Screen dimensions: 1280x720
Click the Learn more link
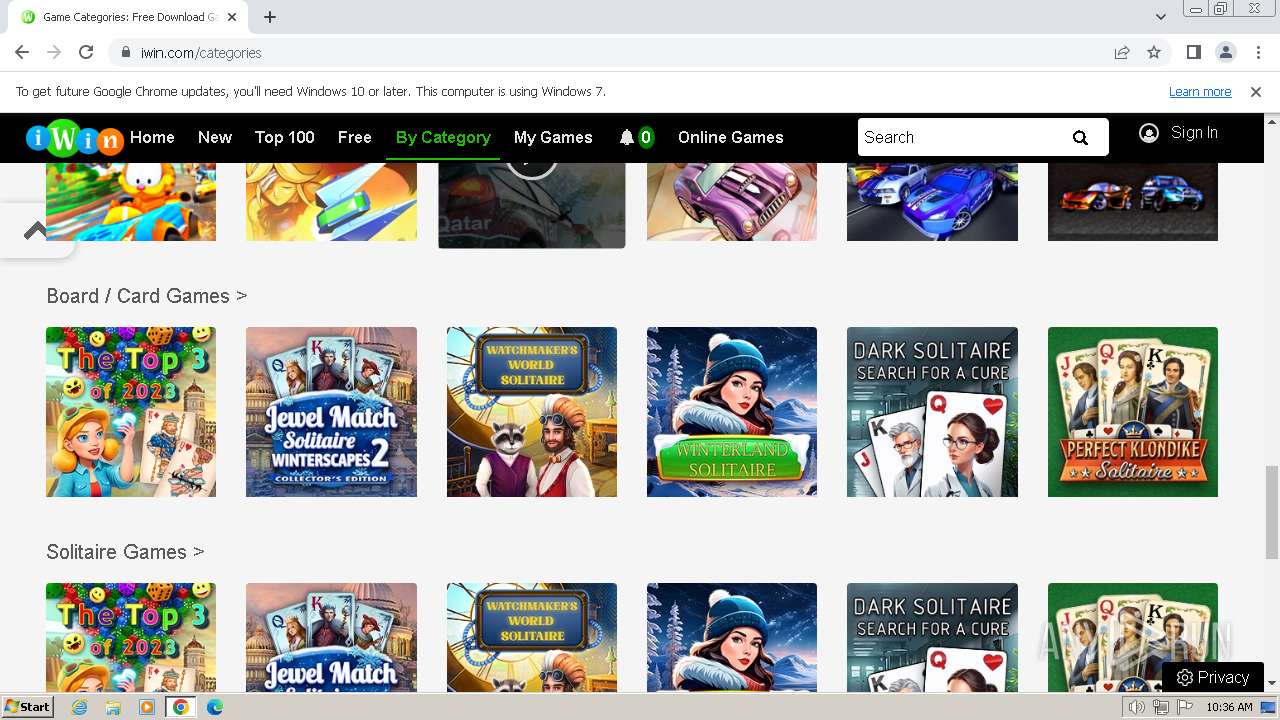coord(1200,92)
